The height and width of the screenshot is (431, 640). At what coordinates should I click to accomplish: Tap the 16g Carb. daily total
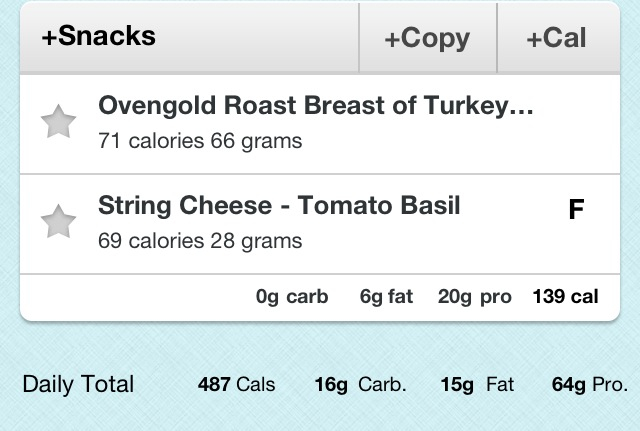click(x=360, y=385)
